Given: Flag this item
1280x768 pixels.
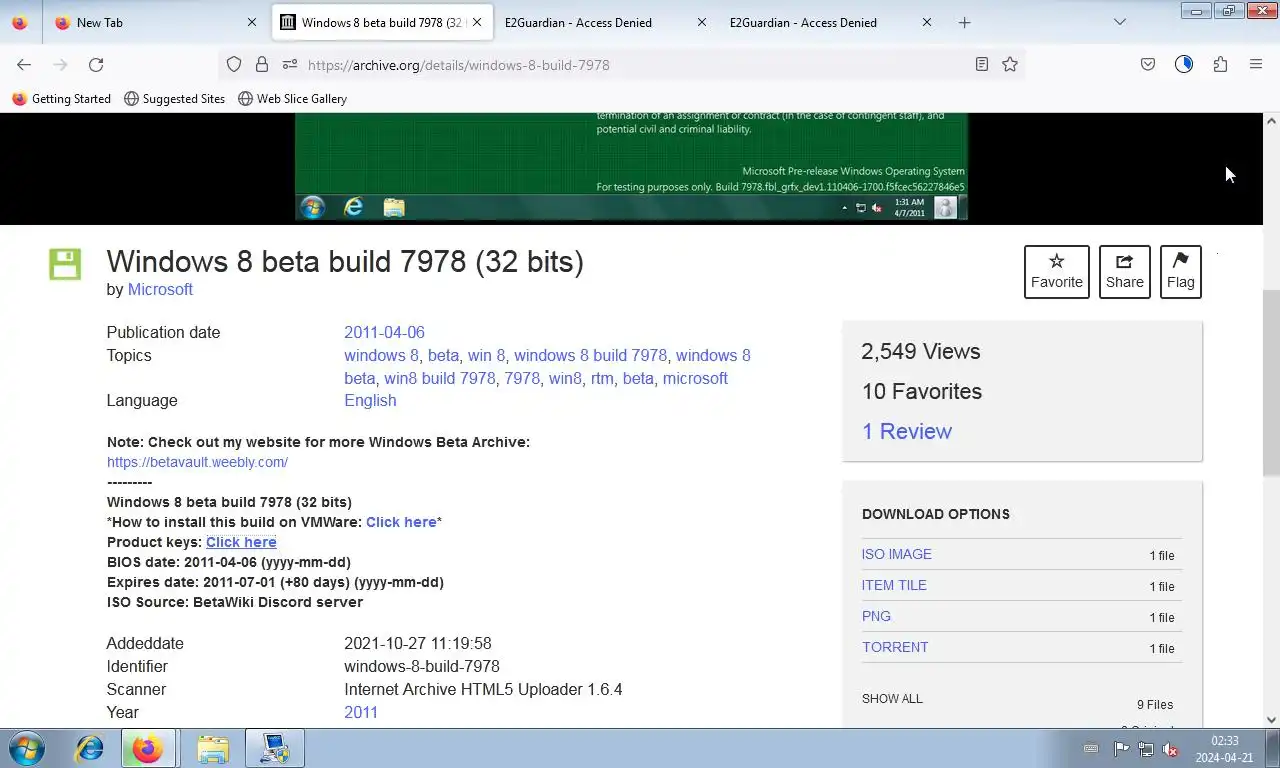Looking at the screenshot, I should pyautogui.click(x=1181, y=272).
